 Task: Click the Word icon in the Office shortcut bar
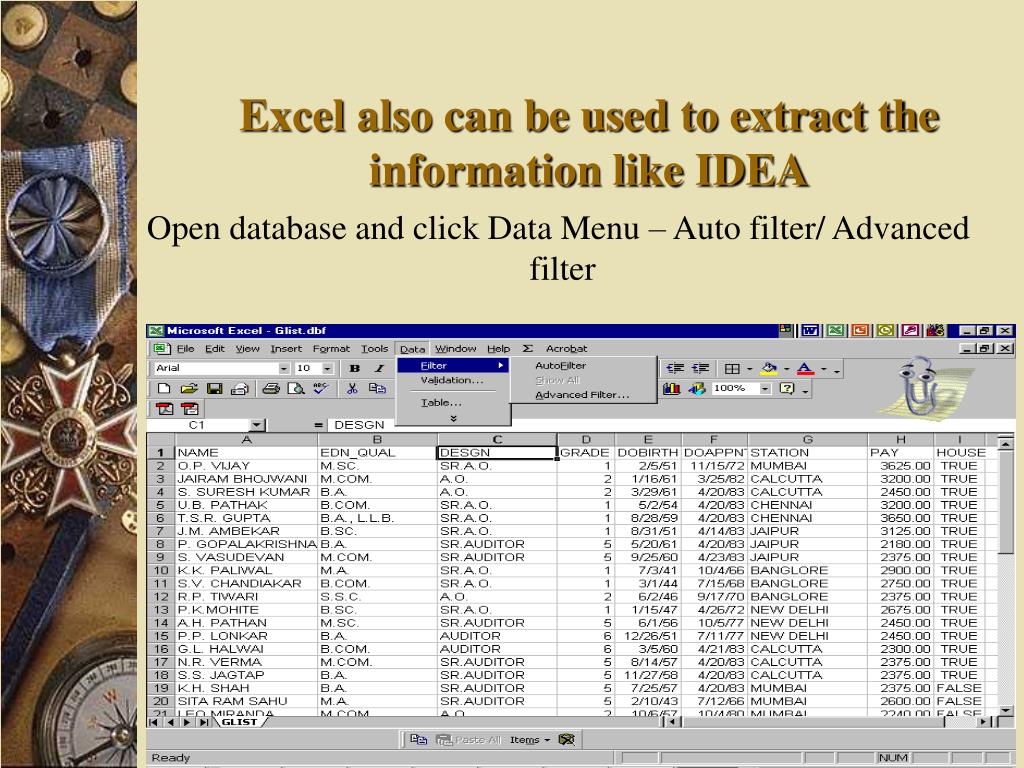click(810, 330)
